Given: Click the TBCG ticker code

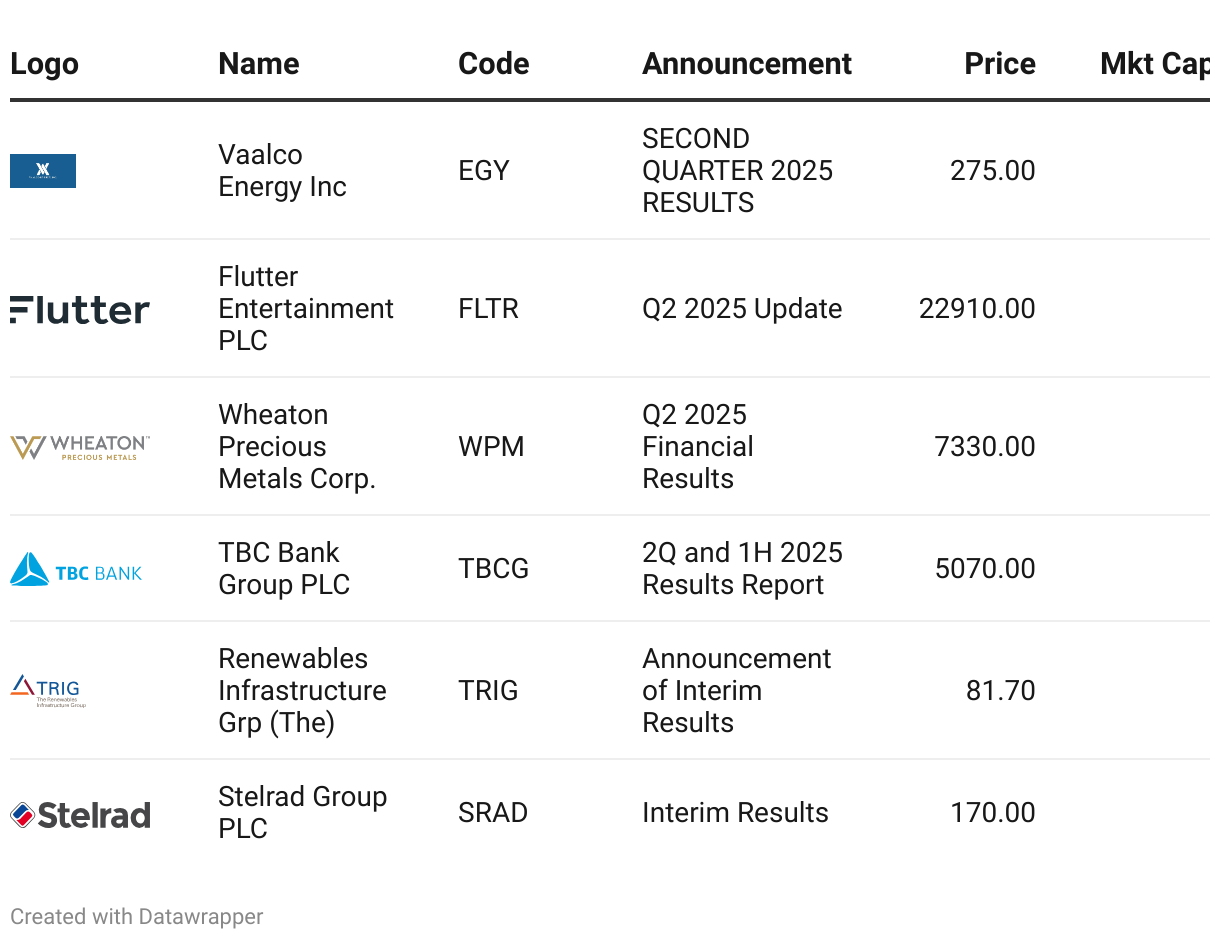Looking at the screenshot, I should (x=493, y=569).
